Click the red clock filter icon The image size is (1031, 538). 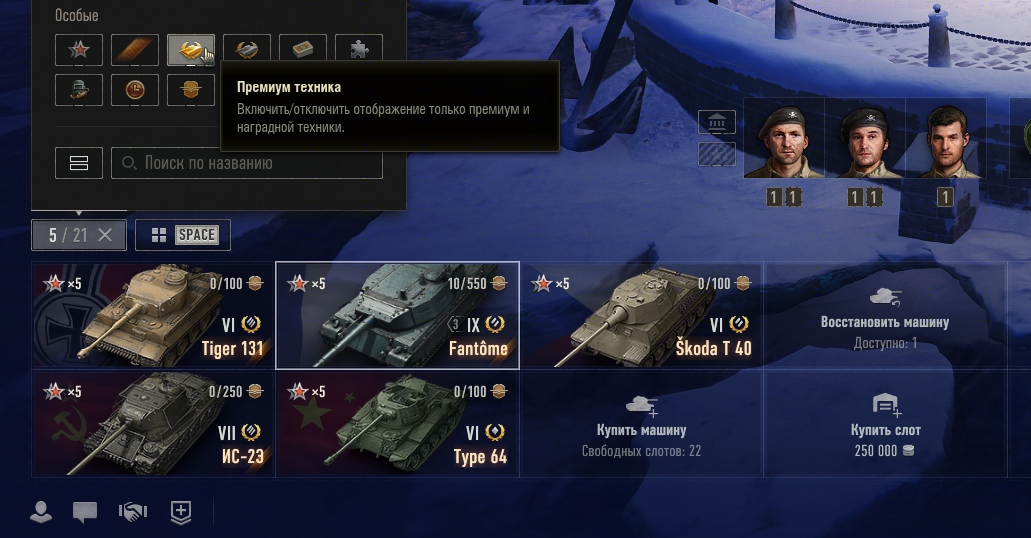click(135, 89)
